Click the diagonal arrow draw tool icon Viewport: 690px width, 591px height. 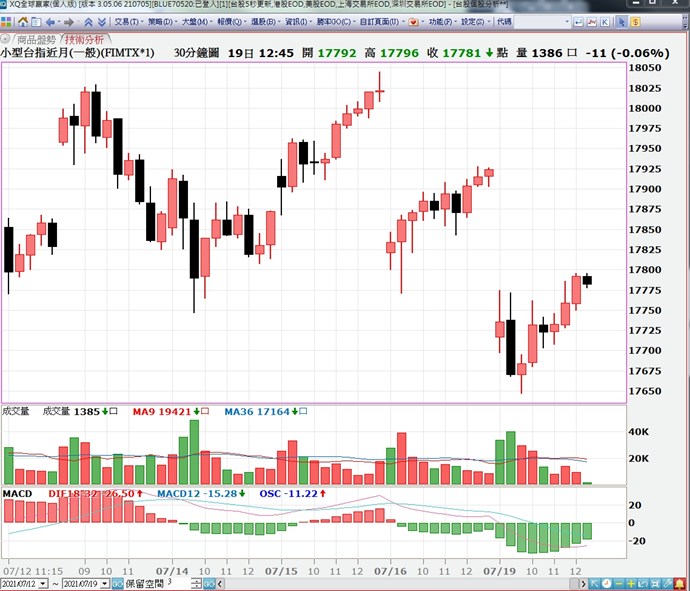pyautogui.click(x=595, y=584)
